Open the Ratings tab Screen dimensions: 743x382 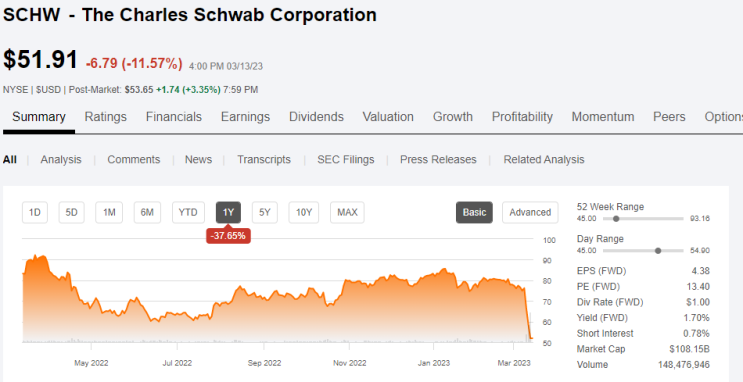[106, 117]
